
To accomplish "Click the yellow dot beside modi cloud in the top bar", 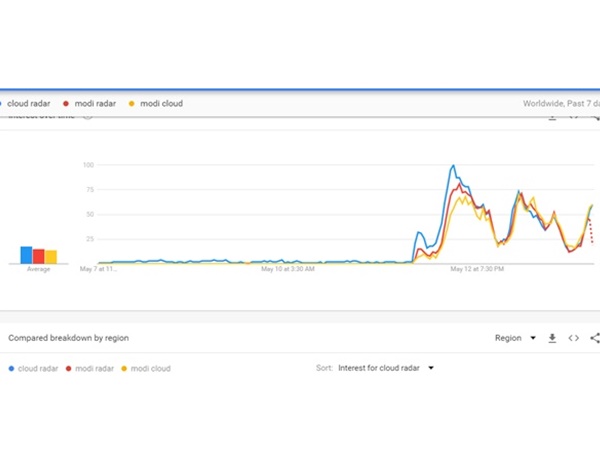I will point(132,103).
